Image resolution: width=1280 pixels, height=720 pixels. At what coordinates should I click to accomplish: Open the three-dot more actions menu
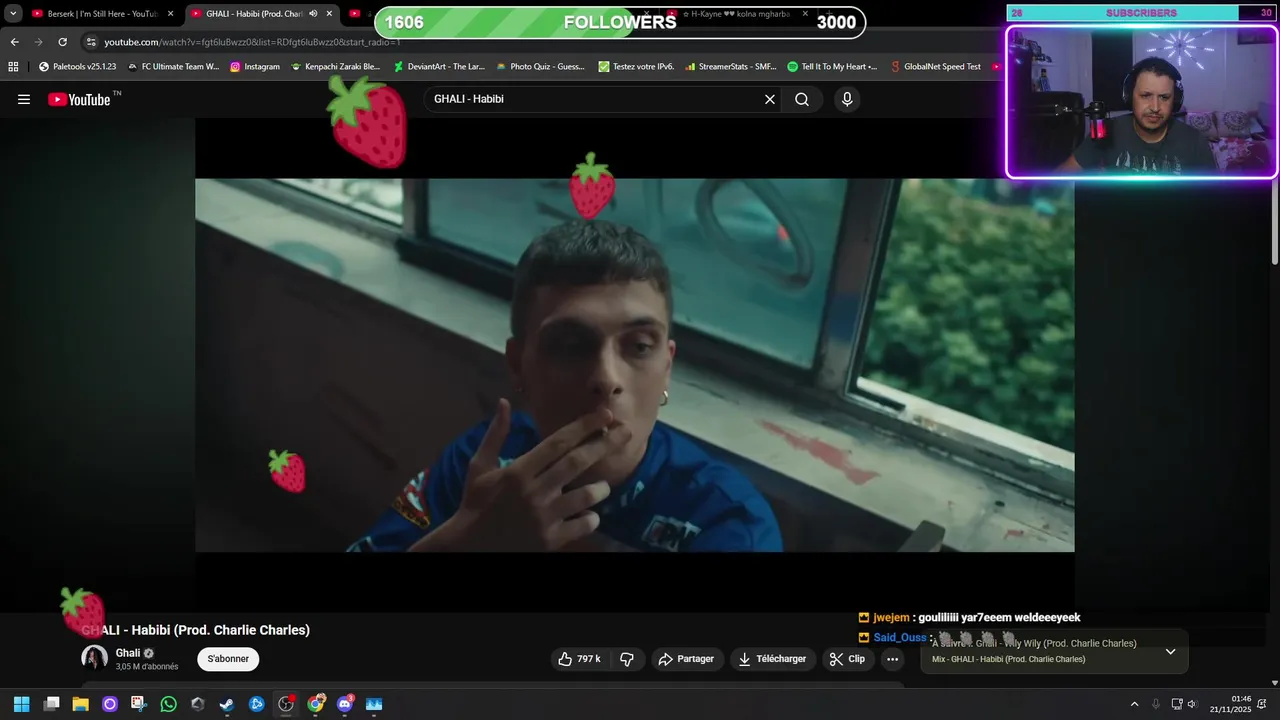tap(893, 659)
